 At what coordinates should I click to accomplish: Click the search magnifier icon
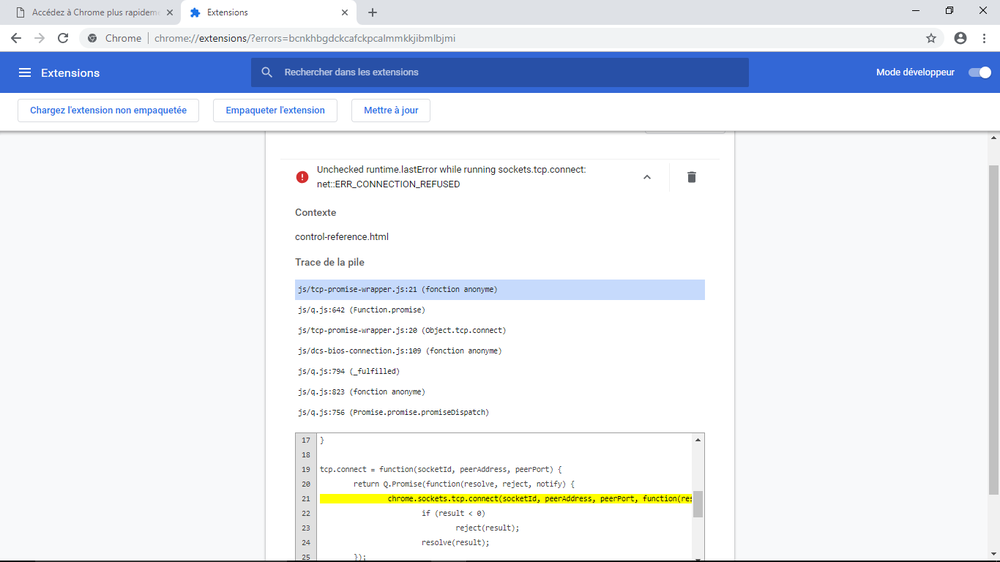click(267, 72)
